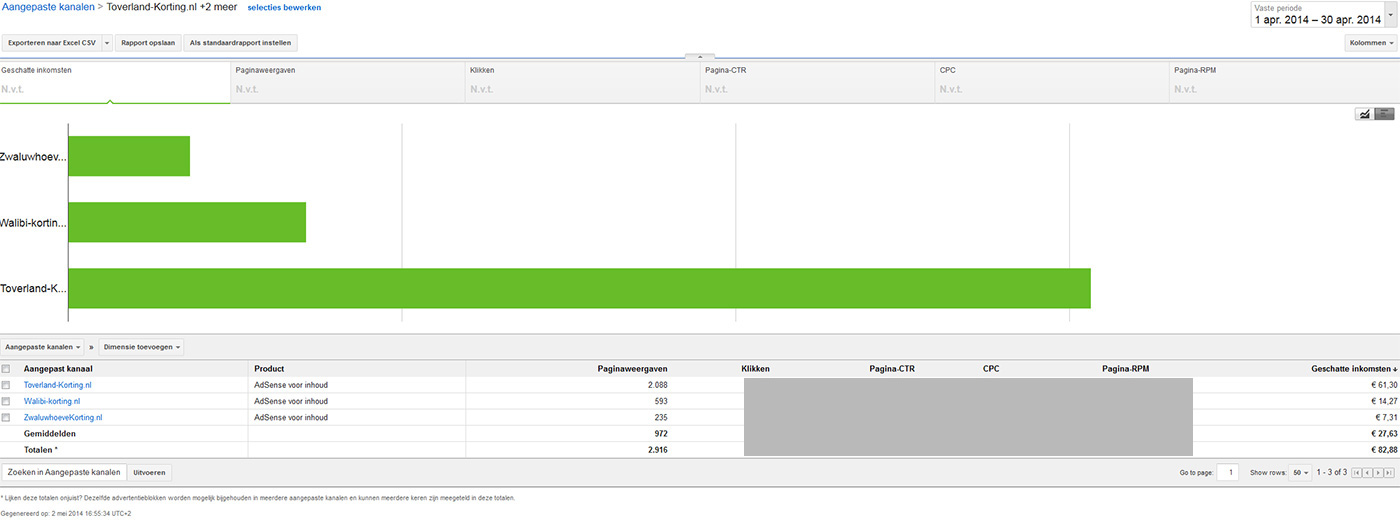Go to first page of results
This screenshot has width=1400, height=523.
(1357, 472)
